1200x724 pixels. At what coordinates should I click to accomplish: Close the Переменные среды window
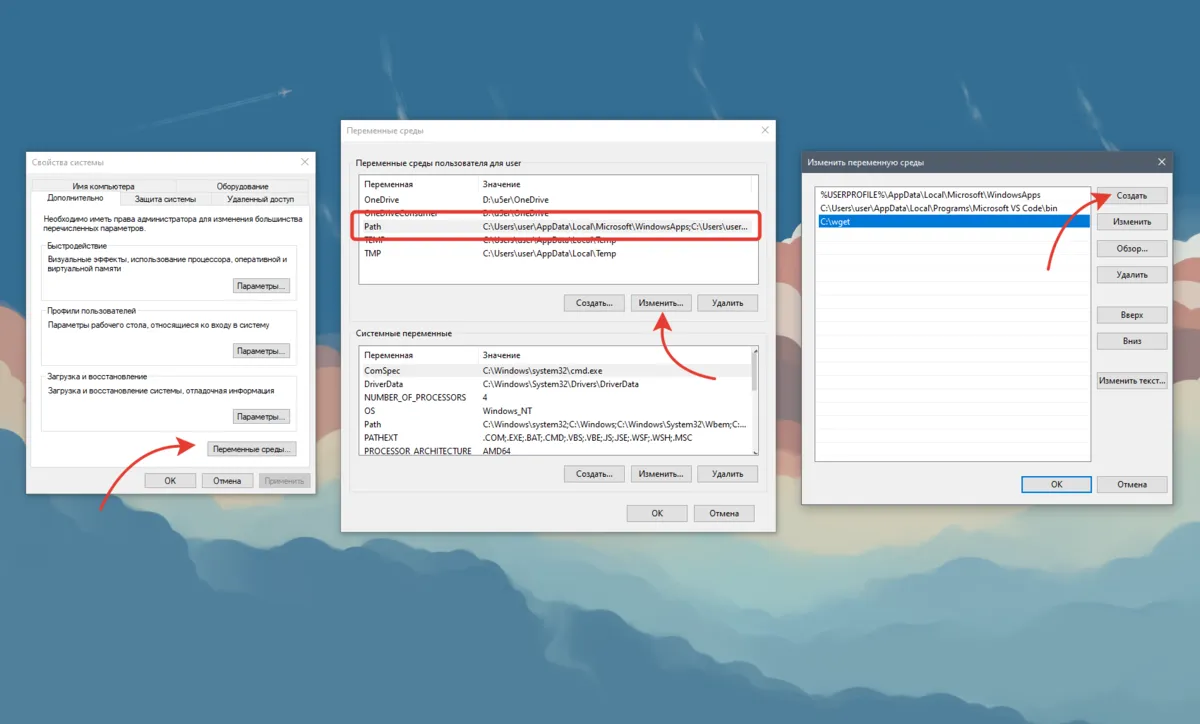[765, 130]
